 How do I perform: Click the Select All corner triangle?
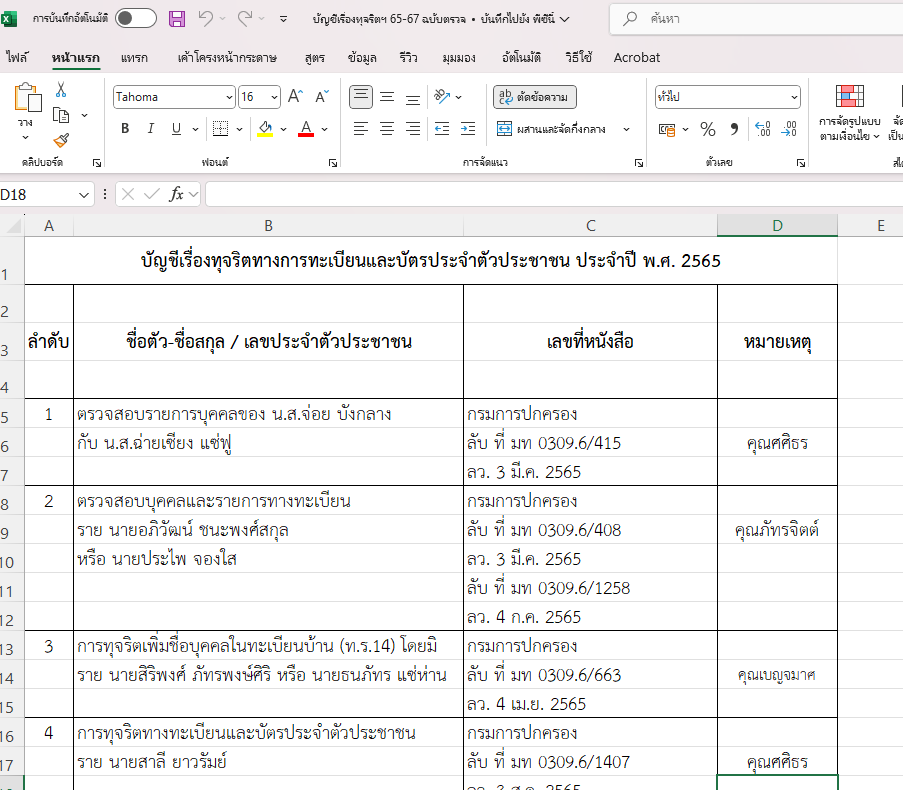tap(12, 225)
